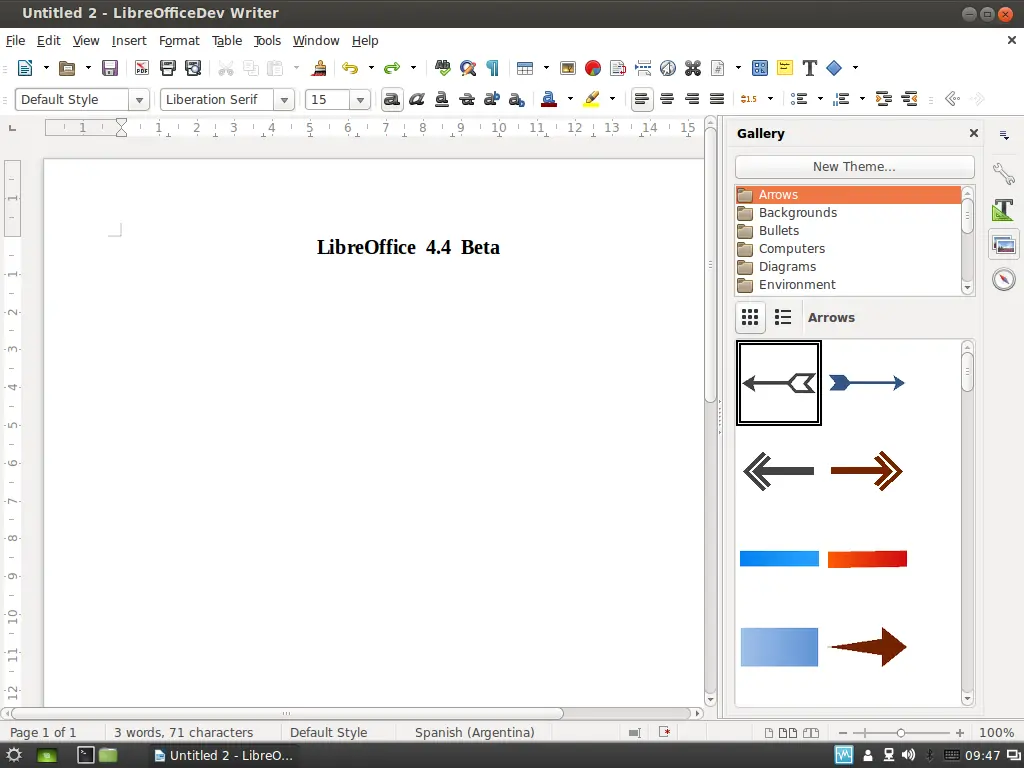
Task: Select the Diagrams gallery theme
Action: point(848,267)
